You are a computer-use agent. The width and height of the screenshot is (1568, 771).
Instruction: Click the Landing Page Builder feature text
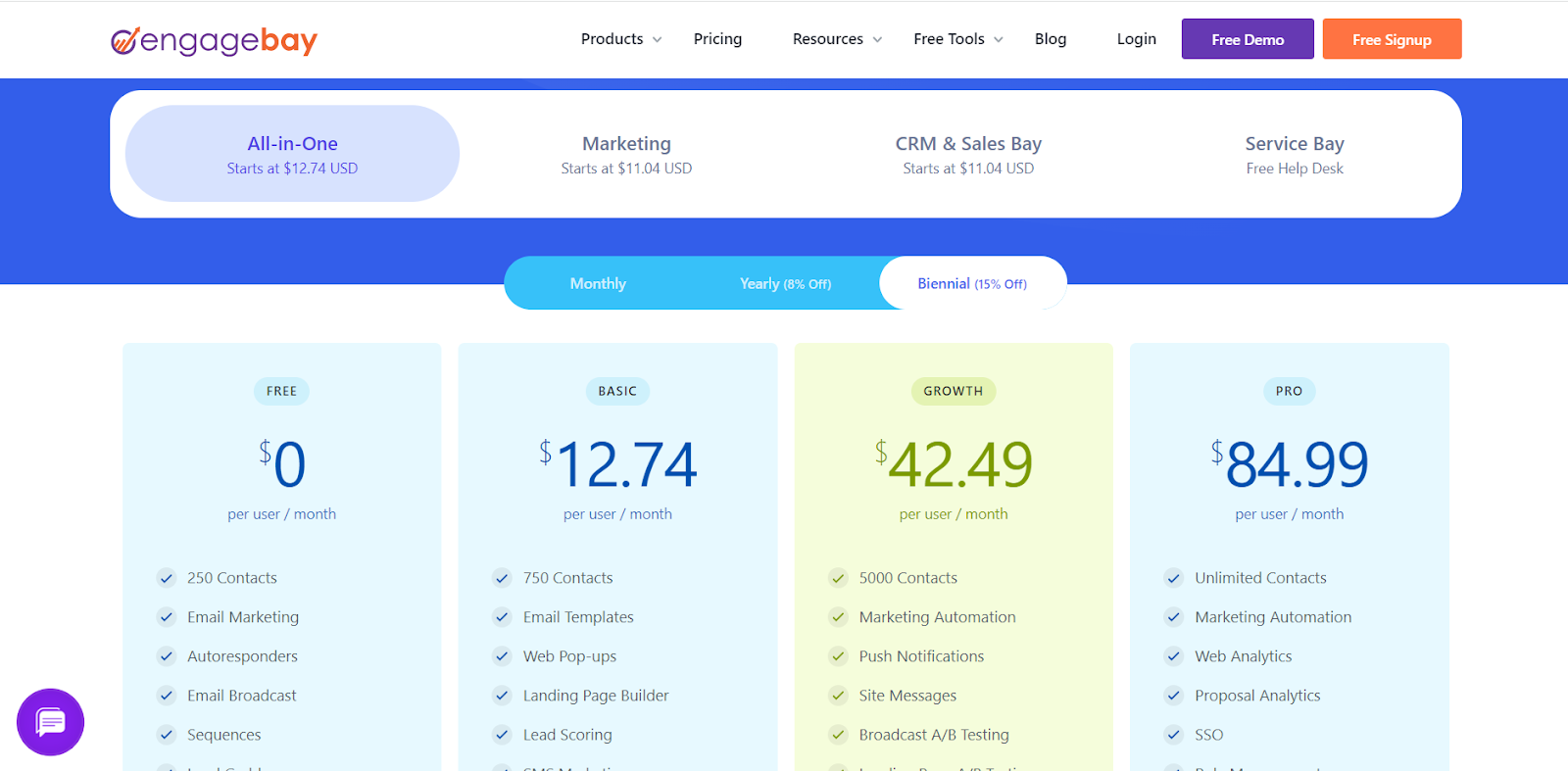(596, 696)
